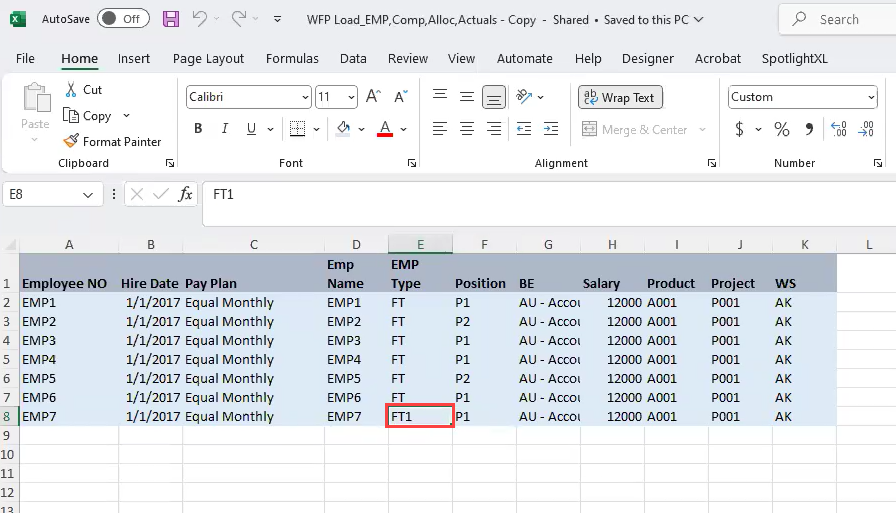This screenshot has height=513, width=896.
Task: Expand the font color palette arrow
Action: [x=403, y=129]
